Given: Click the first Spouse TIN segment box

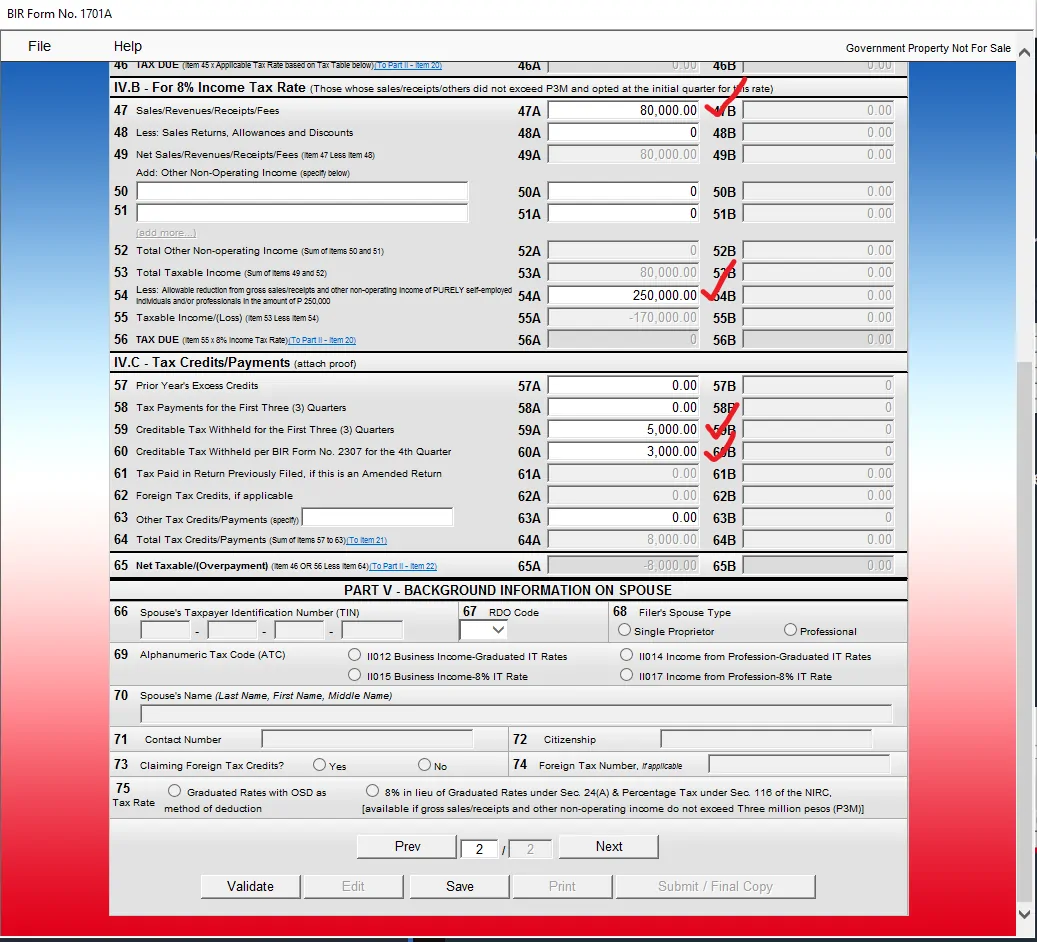Looking at the screenshot, I should click(x=165, y=630).
